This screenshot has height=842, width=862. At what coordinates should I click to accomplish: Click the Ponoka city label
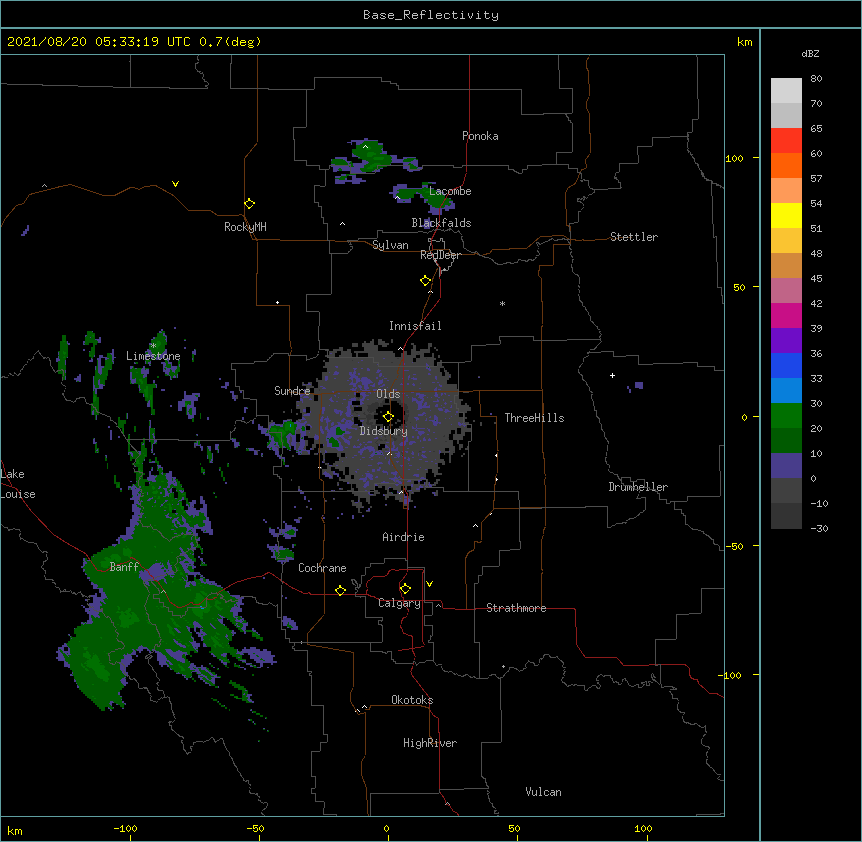pos(480,136)
